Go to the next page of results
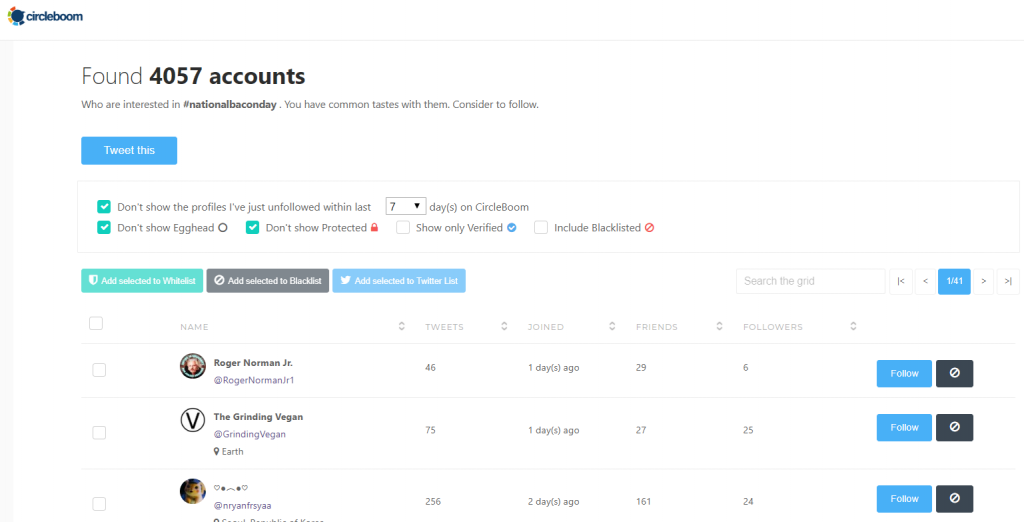This screenshot has height=522, width=1024. (x=984, y=281)
